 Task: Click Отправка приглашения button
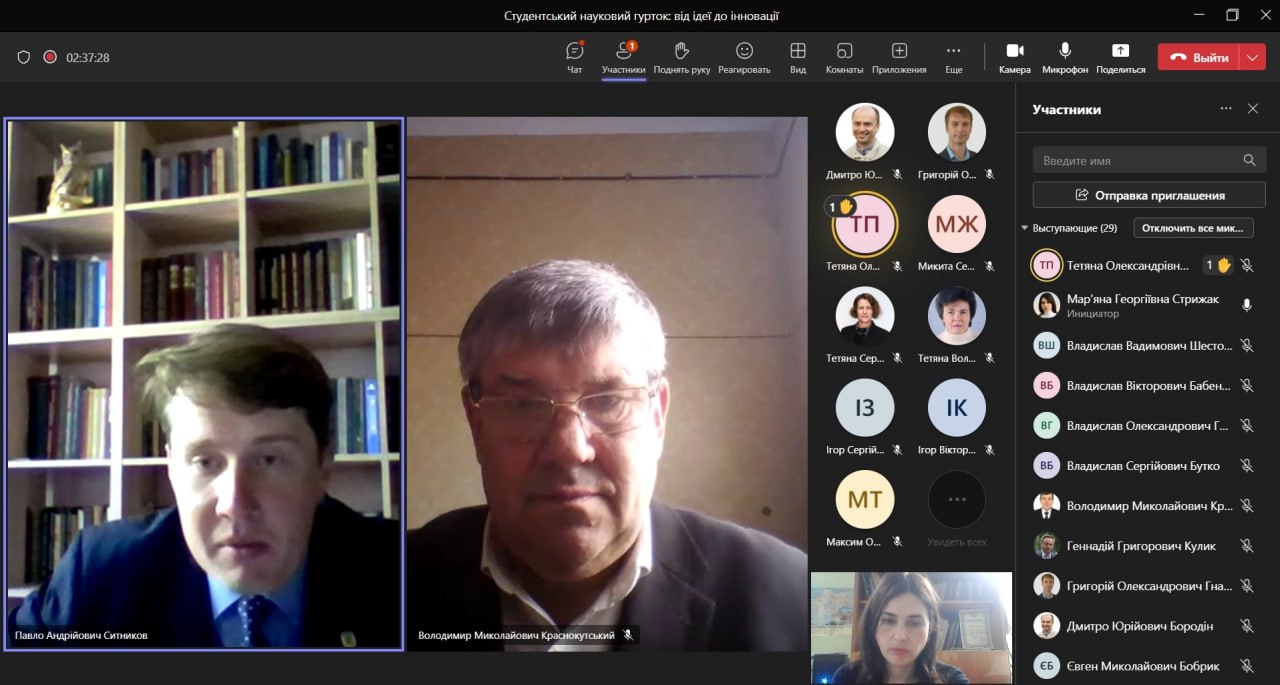coord(1149,195)
